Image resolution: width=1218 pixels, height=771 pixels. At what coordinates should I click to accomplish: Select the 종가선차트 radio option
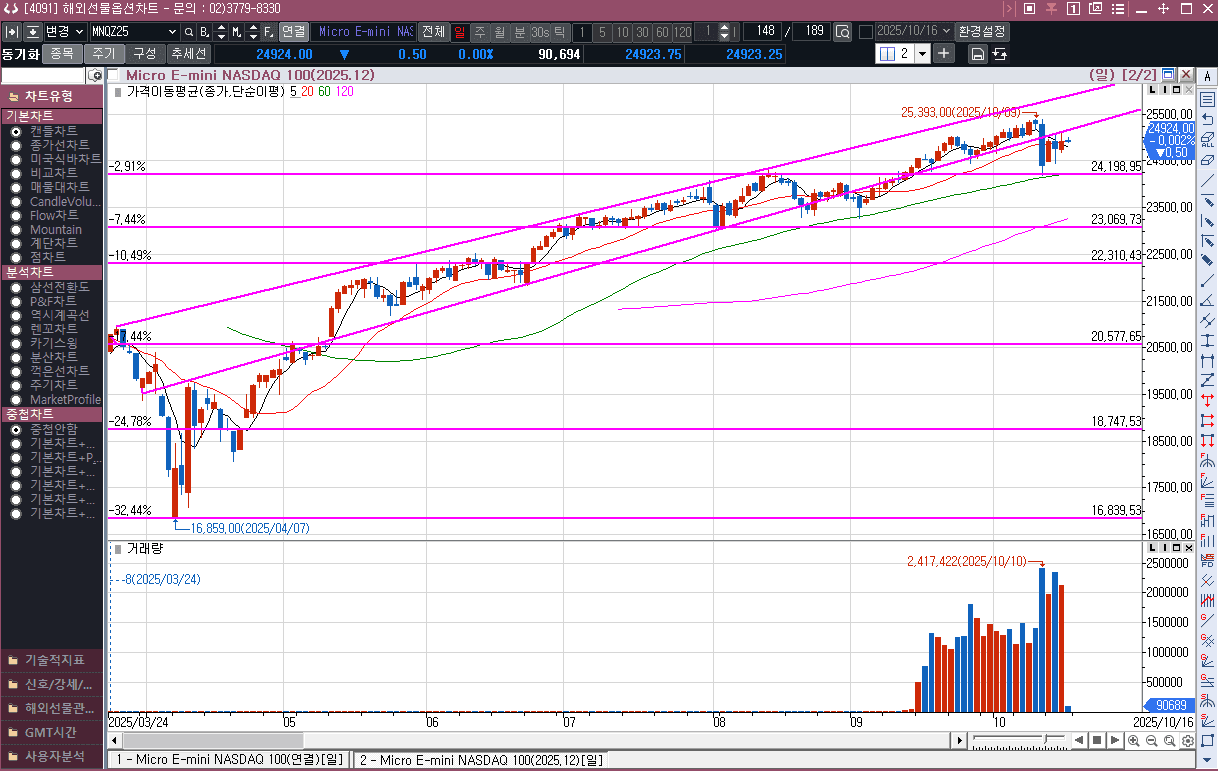click(16, 145)
